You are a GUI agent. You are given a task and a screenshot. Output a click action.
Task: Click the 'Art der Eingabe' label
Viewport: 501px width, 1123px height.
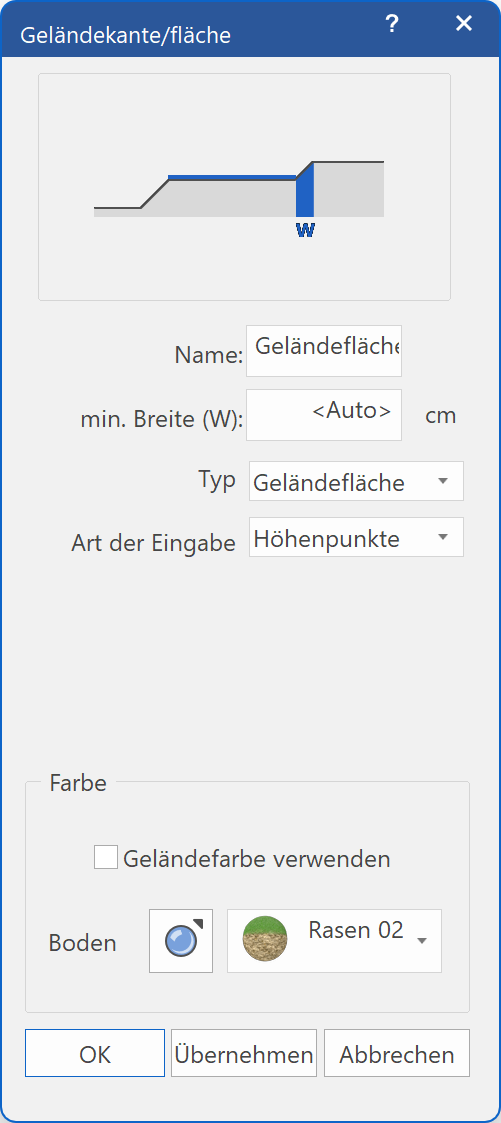[153, 543]
